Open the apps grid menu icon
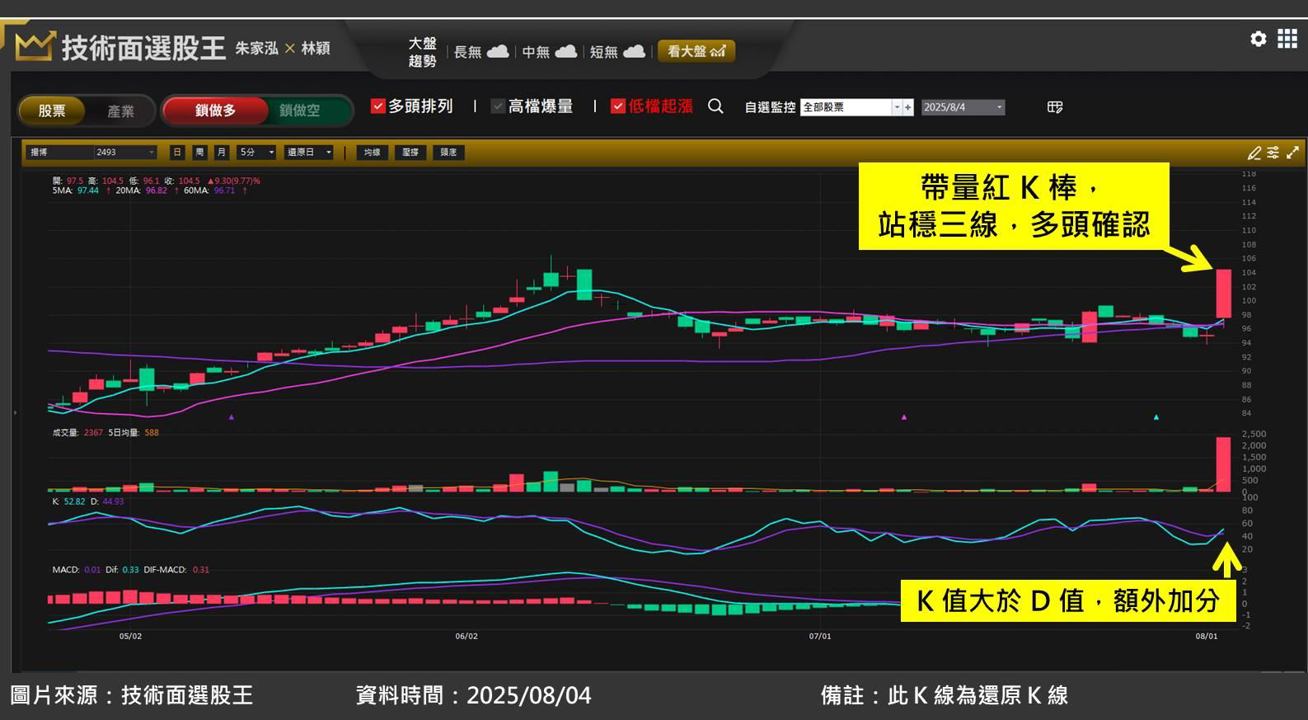The image size is (1308, 720). point(1287,39)
